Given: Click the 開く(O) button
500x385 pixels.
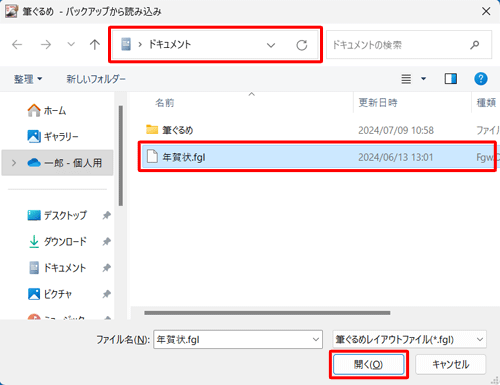Looking at the screenshot, I should click(369, 364).
